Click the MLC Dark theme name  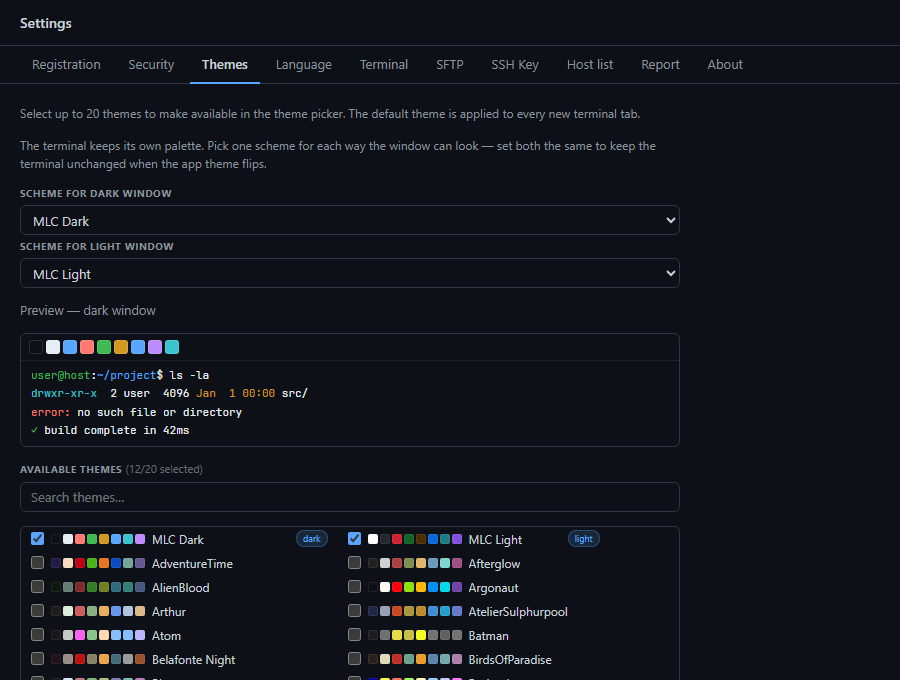178,540
